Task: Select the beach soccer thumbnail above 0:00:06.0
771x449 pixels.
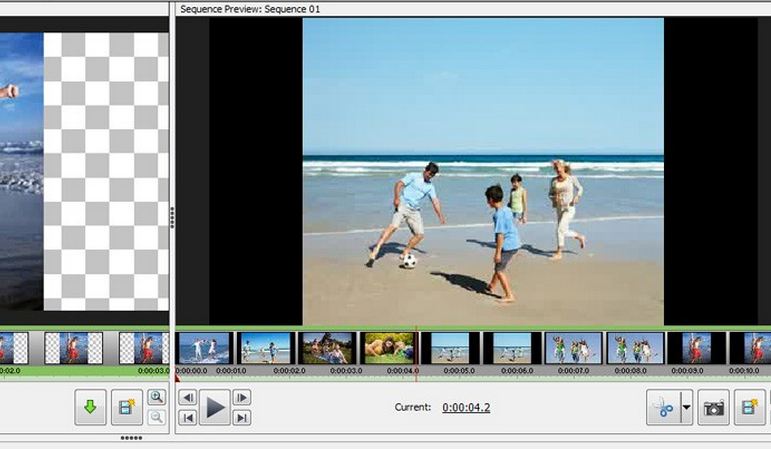Action: pos(512,348)
